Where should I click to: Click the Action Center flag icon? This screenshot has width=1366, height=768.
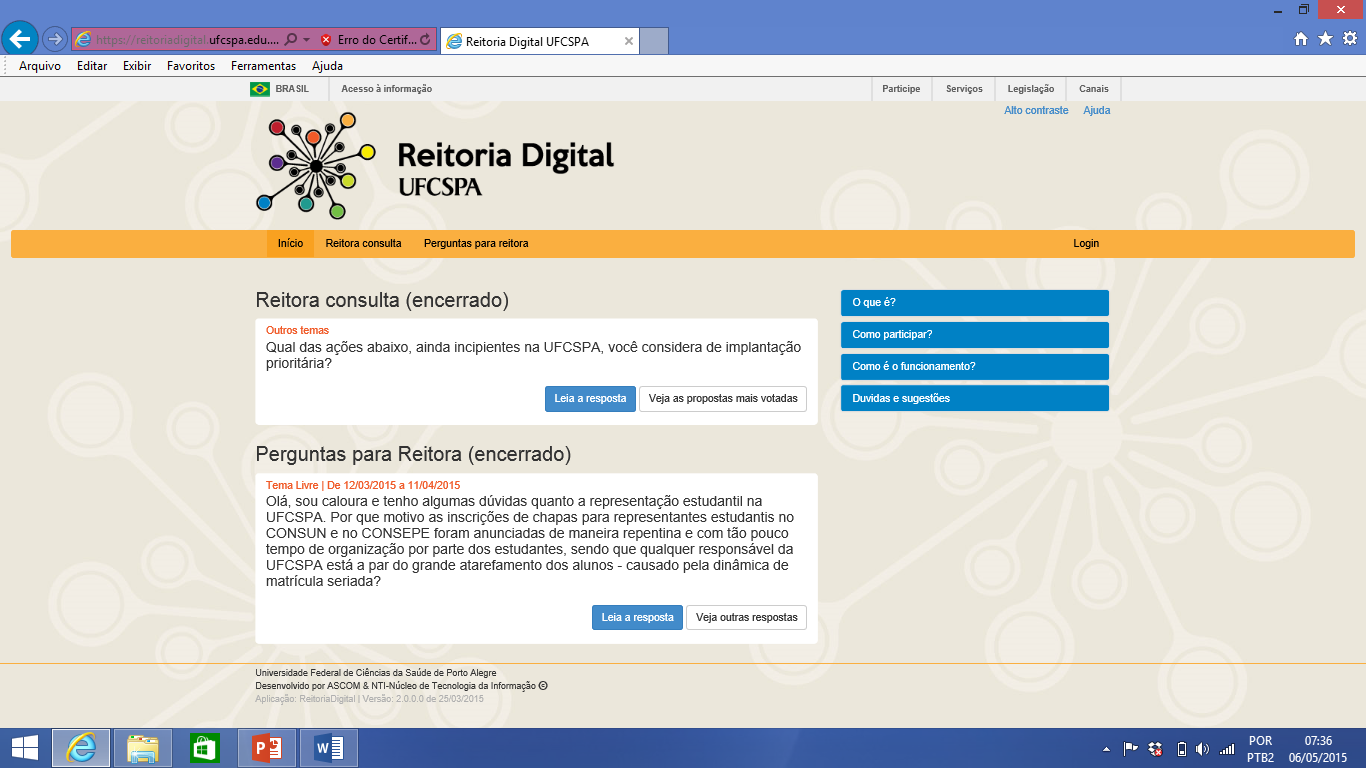1131,749
